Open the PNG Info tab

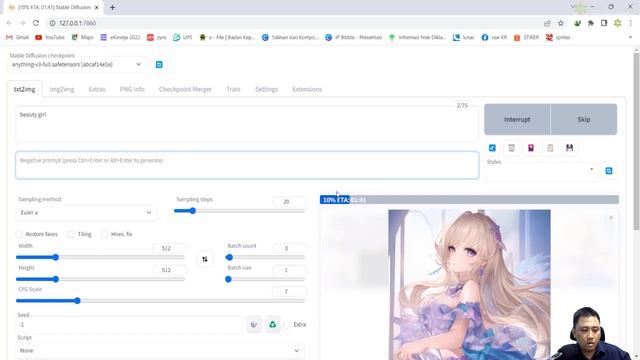point(132,89)
